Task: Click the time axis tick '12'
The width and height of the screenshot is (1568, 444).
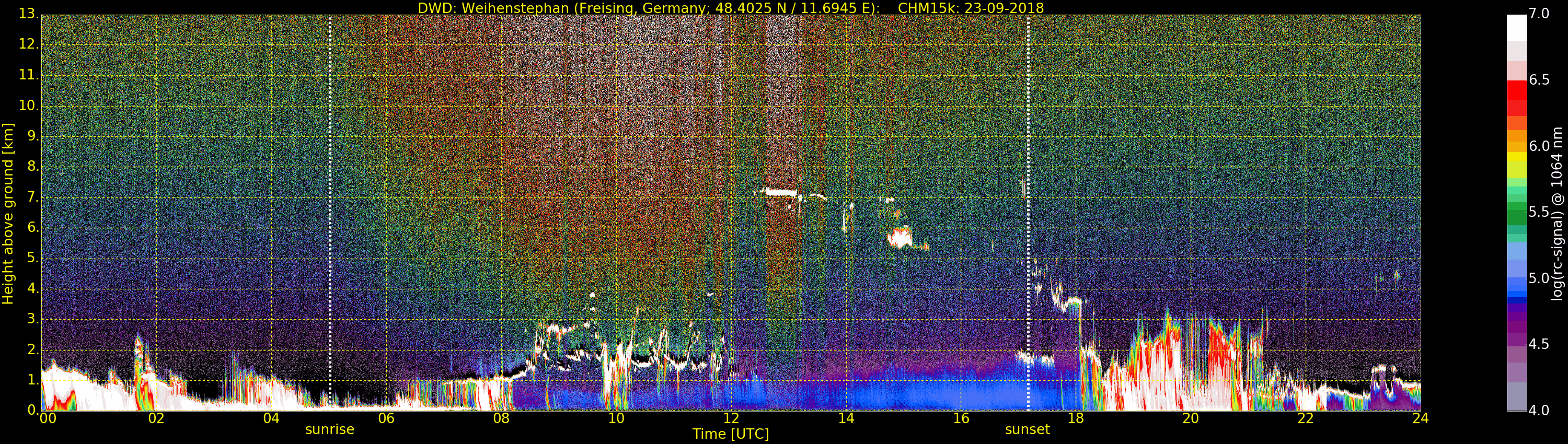Action: (x=731, y=418)
